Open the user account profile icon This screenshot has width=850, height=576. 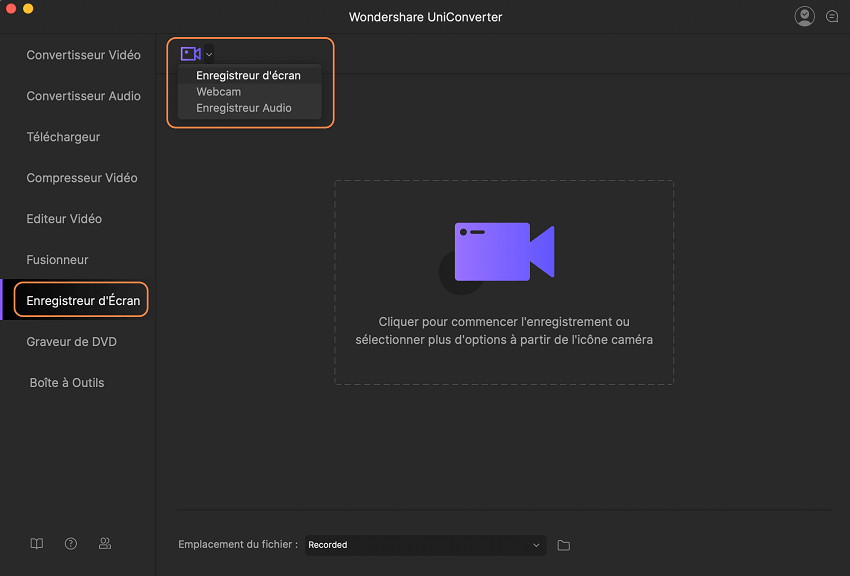click(x=804, y=16)
